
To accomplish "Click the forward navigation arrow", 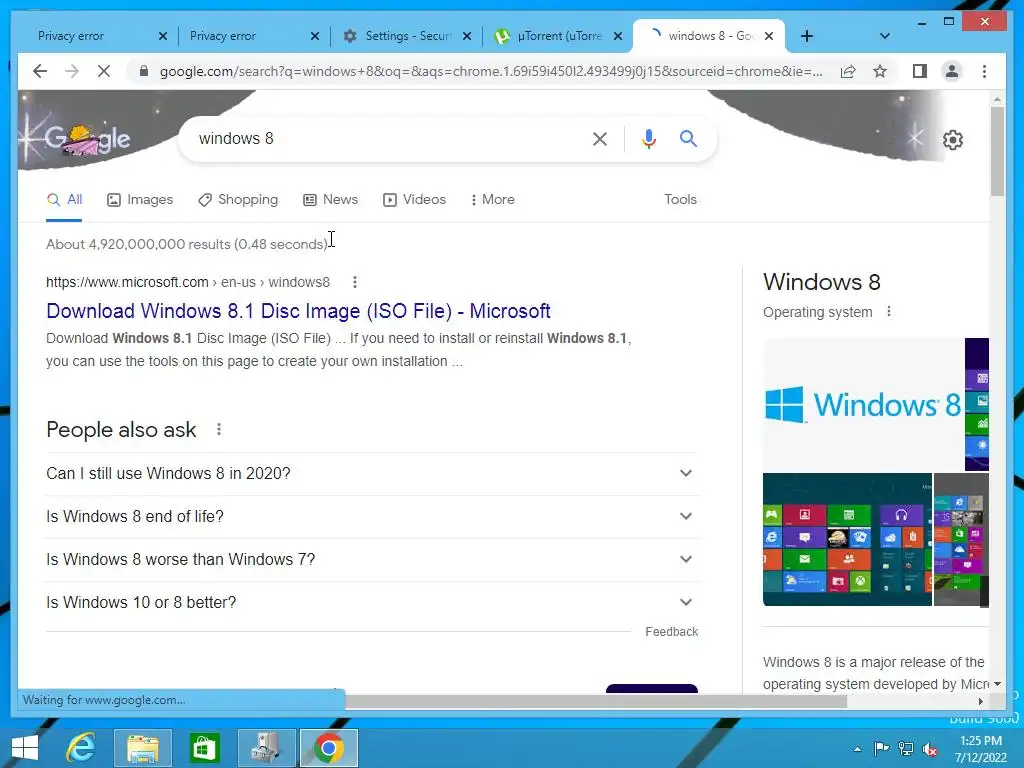I will click(72, 71).
